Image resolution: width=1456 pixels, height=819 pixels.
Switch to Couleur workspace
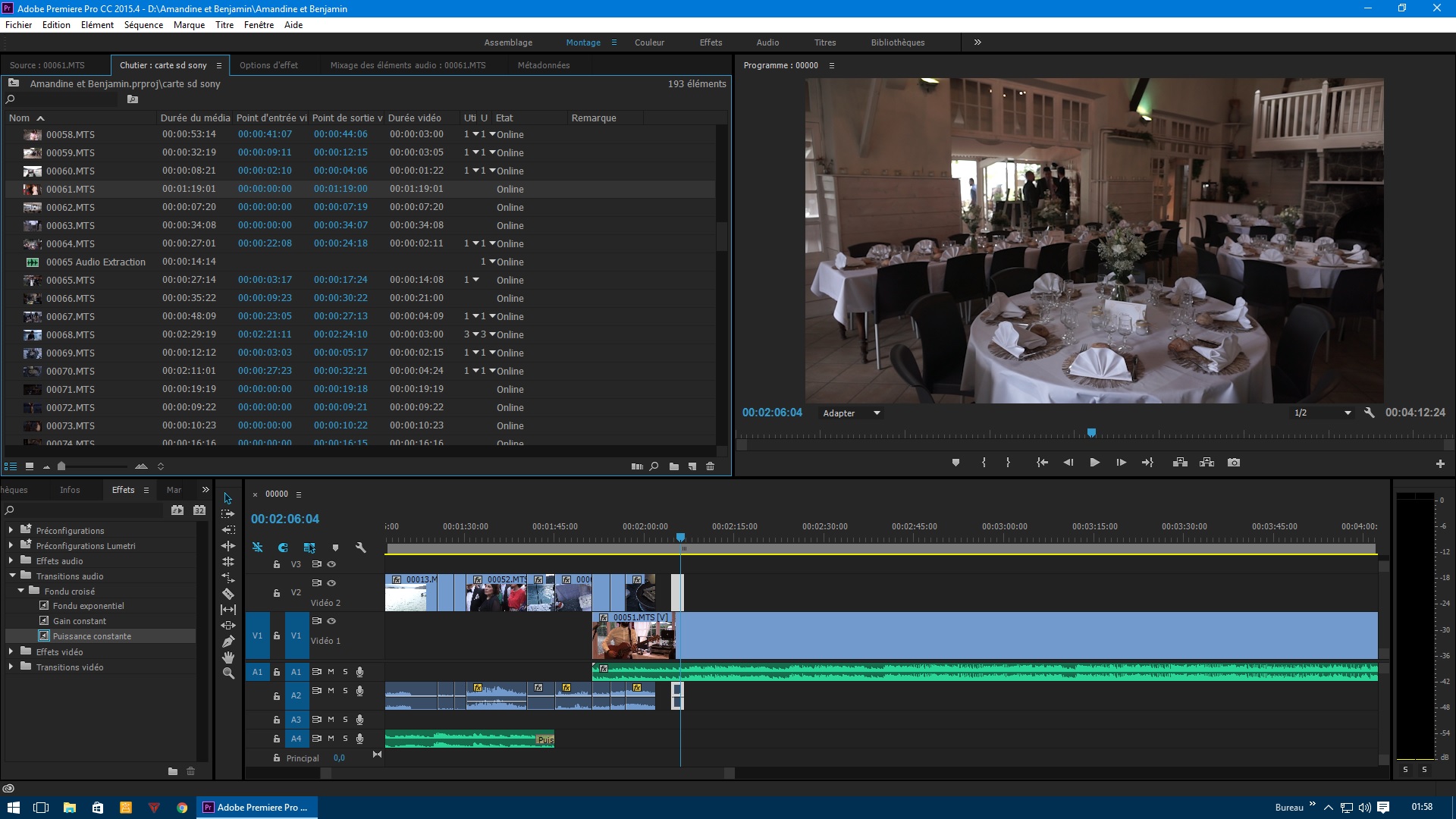[649, 42]
